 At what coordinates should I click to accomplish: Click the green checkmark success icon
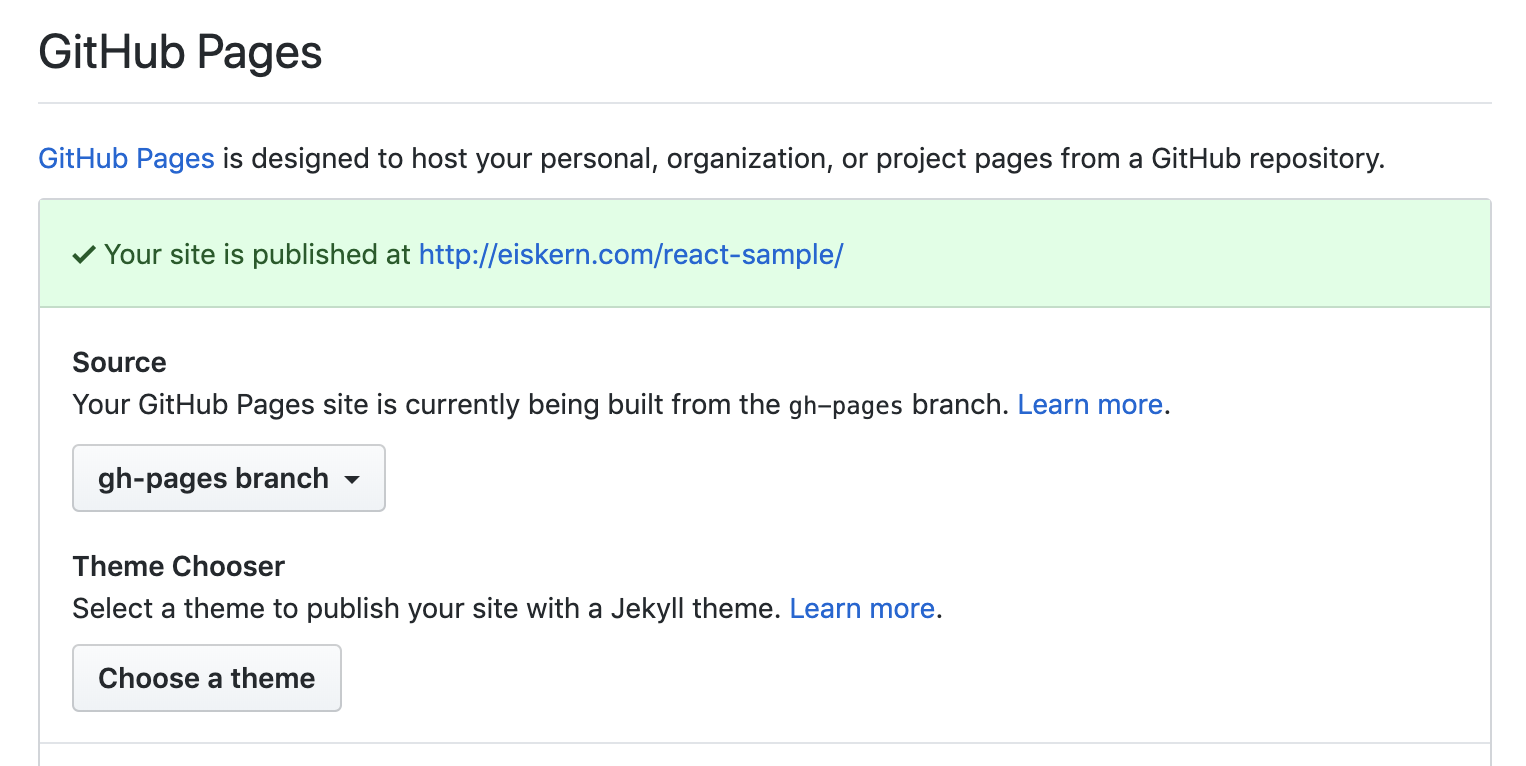84,256
